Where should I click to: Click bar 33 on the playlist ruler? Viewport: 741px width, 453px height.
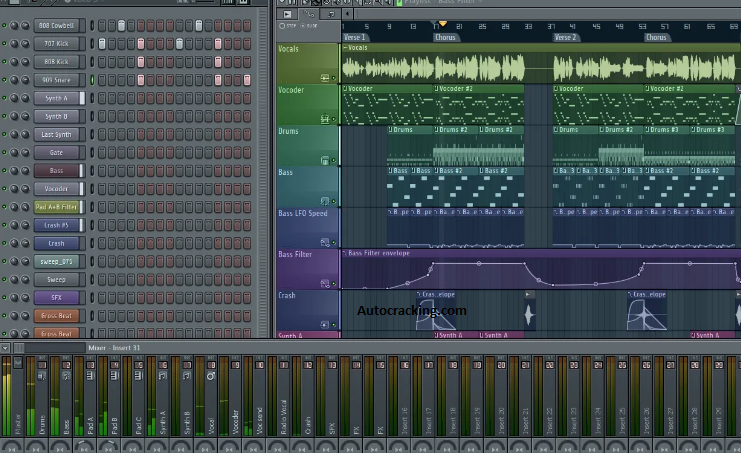point(528,26)
